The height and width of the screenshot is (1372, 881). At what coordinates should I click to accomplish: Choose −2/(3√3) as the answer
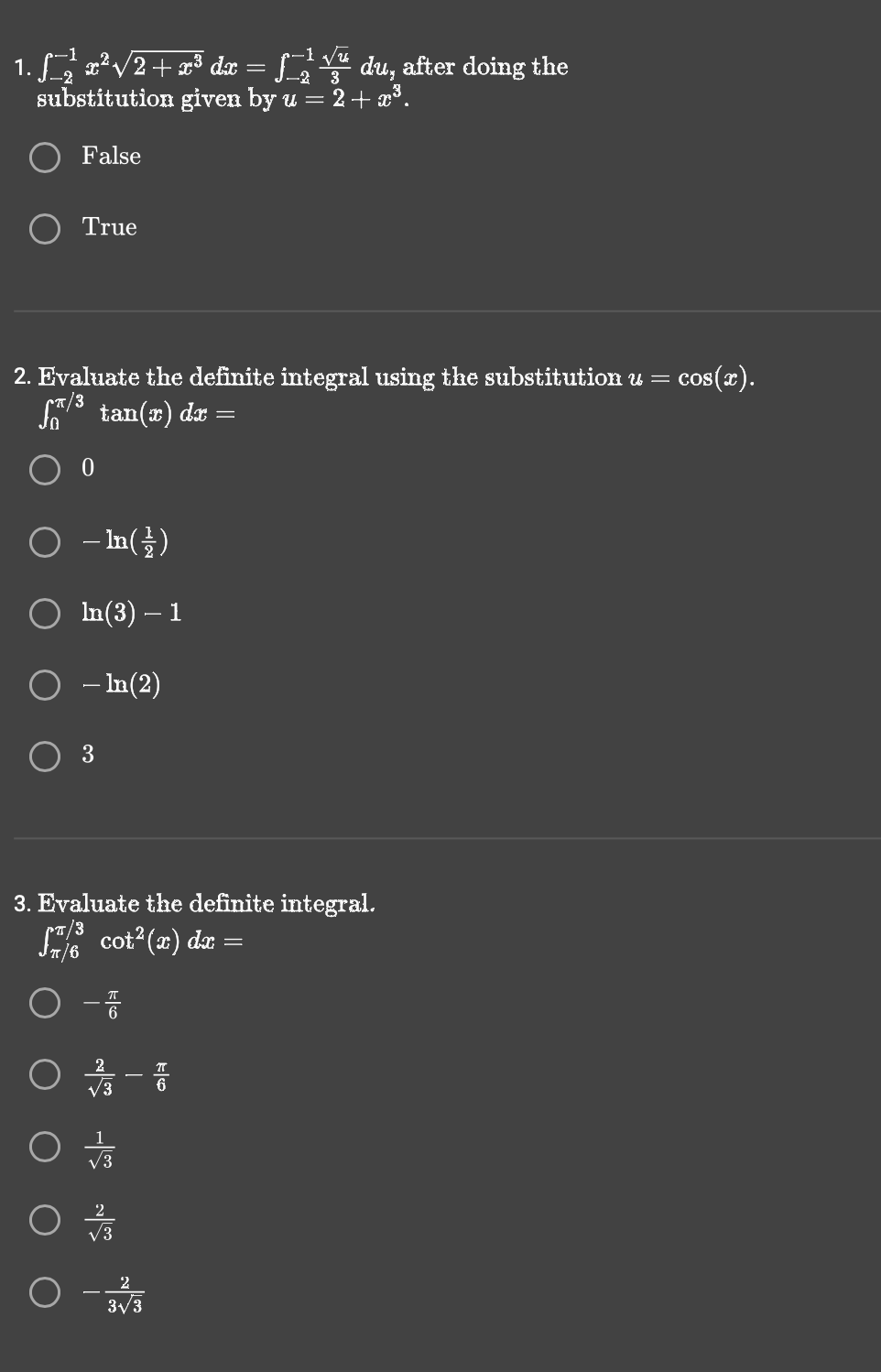click(44, 1292)
